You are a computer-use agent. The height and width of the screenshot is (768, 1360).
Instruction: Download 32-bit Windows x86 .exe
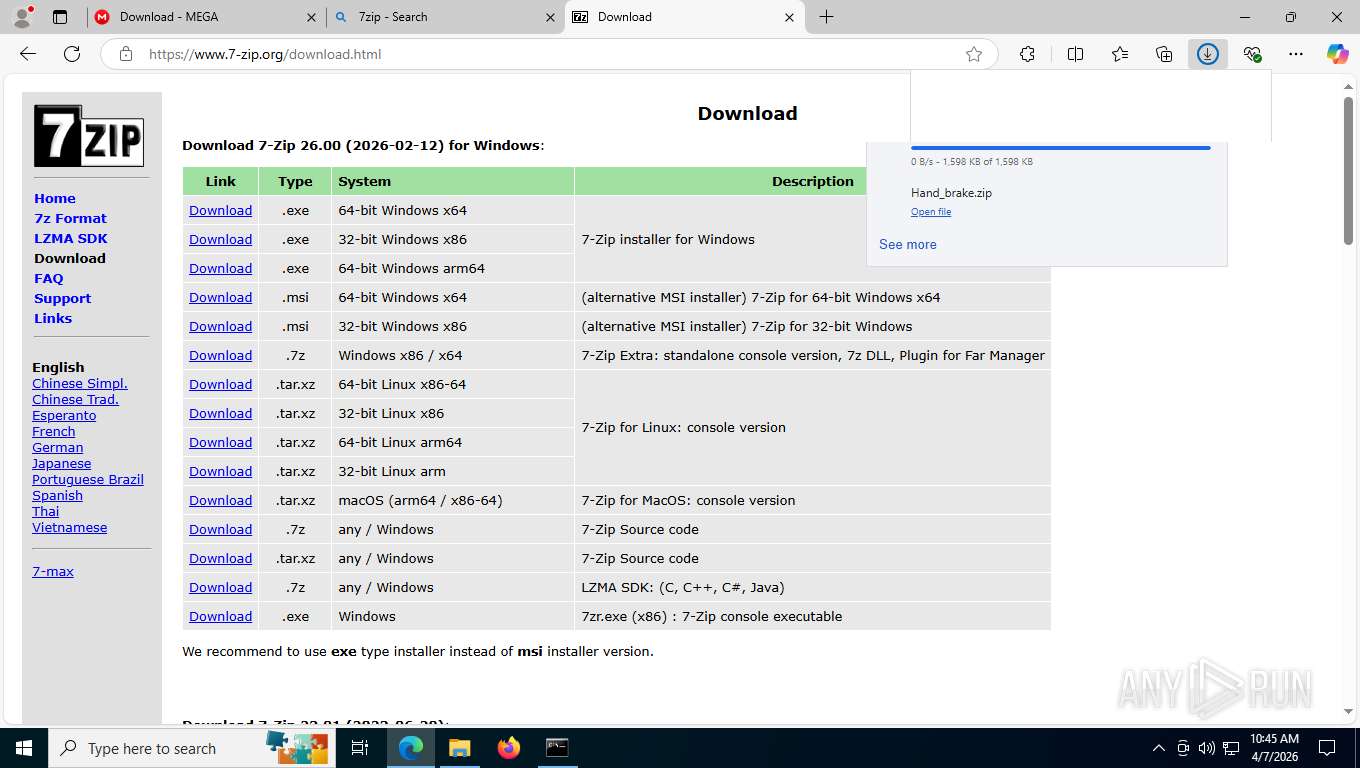click(x=220, y=239)
